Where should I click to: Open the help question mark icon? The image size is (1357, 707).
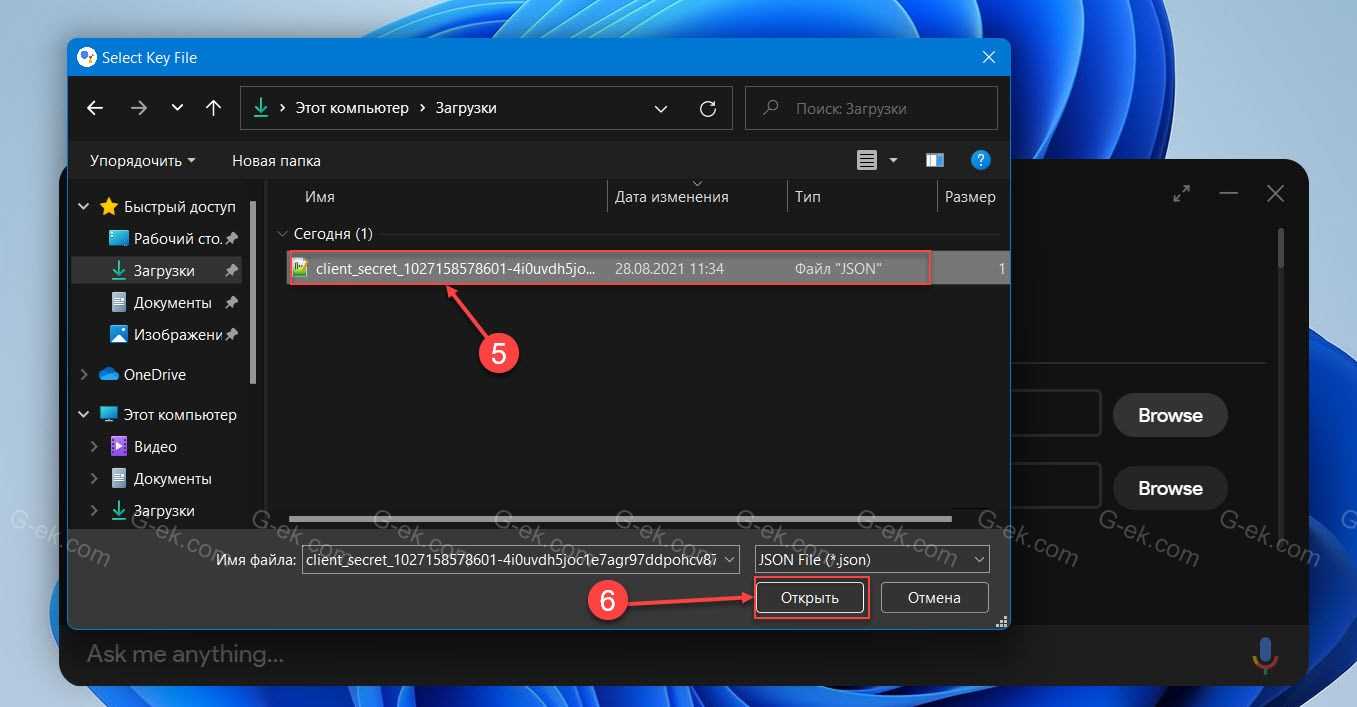point(981,160)
